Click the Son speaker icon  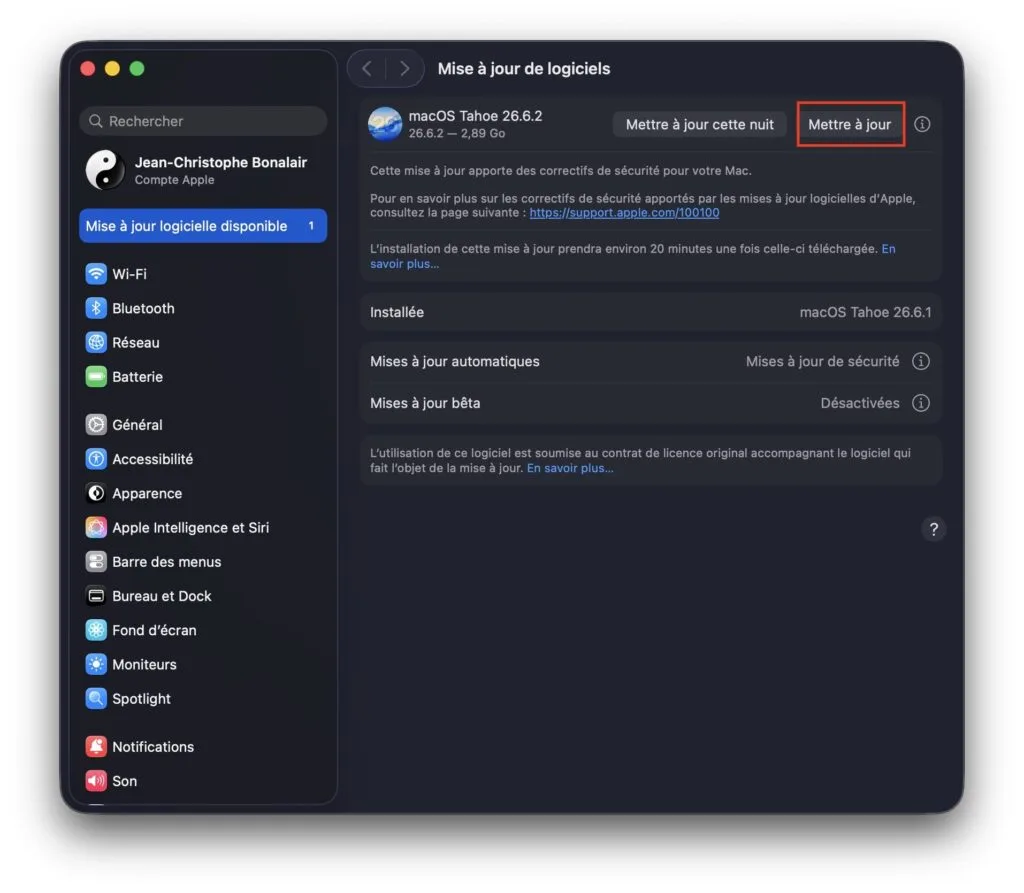[x=96, y=781]
